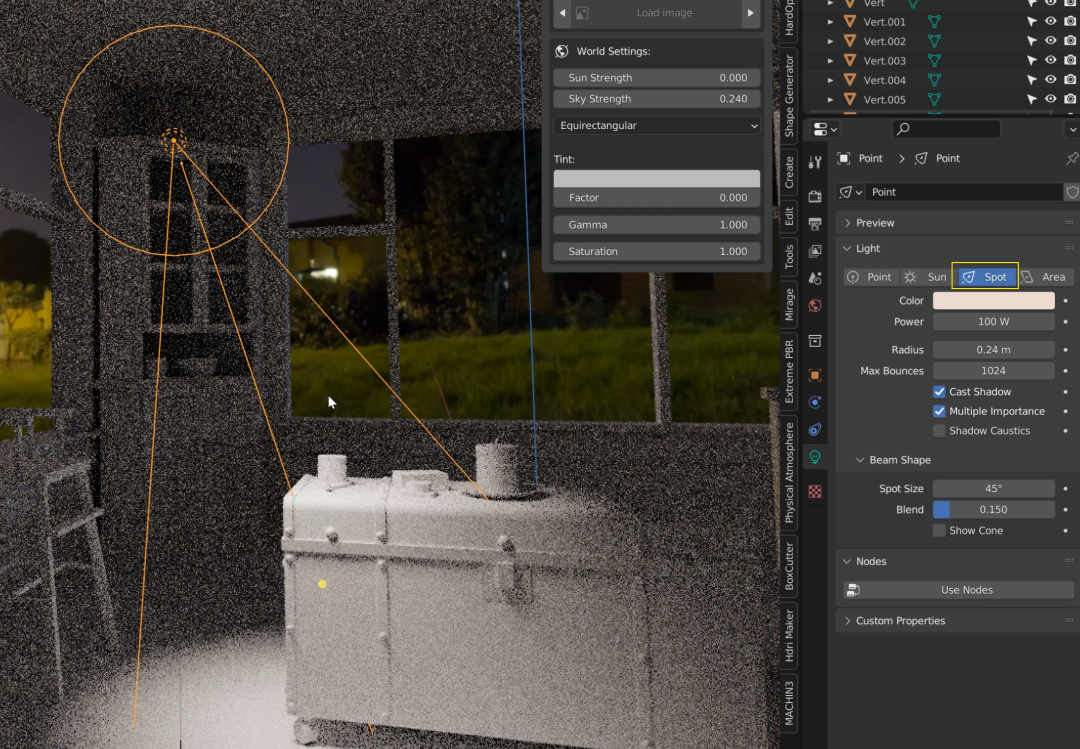The image size is (1080, 749).
Task: Click the pin icon in properties header
Action: pyautogui.click(x=1072, y=158)
